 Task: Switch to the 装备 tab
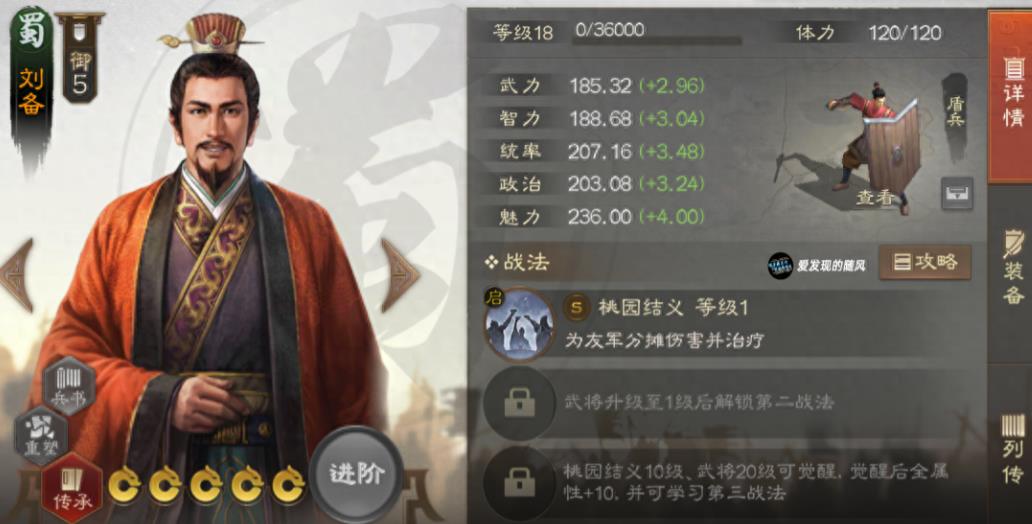pos(1011,267)
